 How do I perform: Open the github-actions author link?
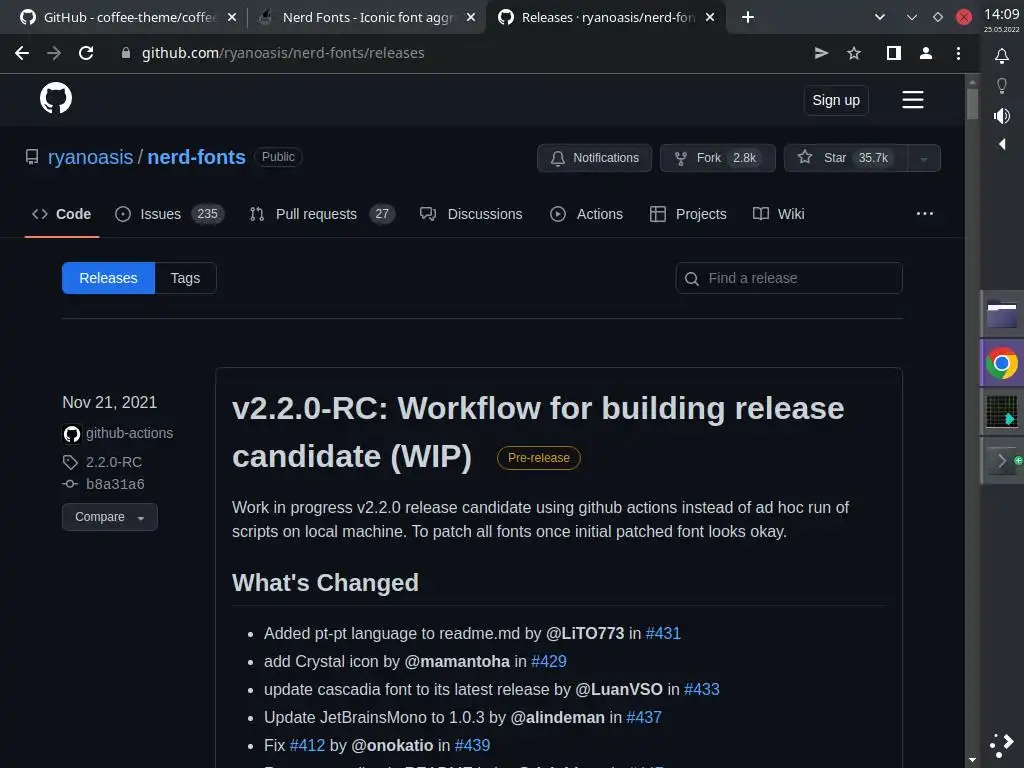tap(129, 433)
